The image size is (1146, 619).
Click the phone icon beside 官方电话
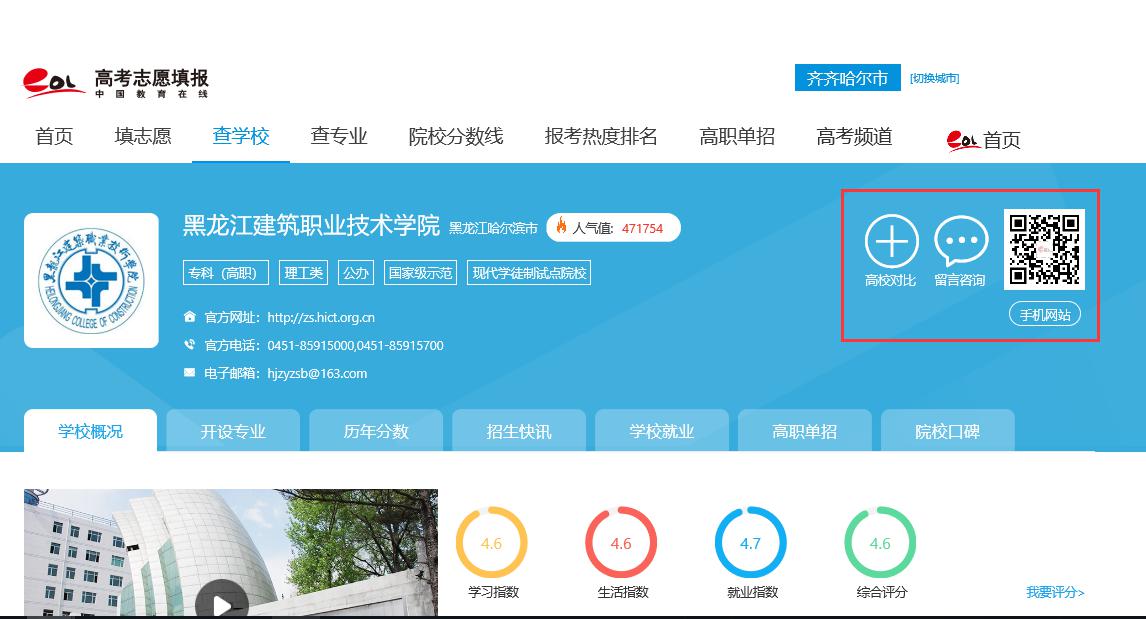pyautogui.click(x=189, y=344)
